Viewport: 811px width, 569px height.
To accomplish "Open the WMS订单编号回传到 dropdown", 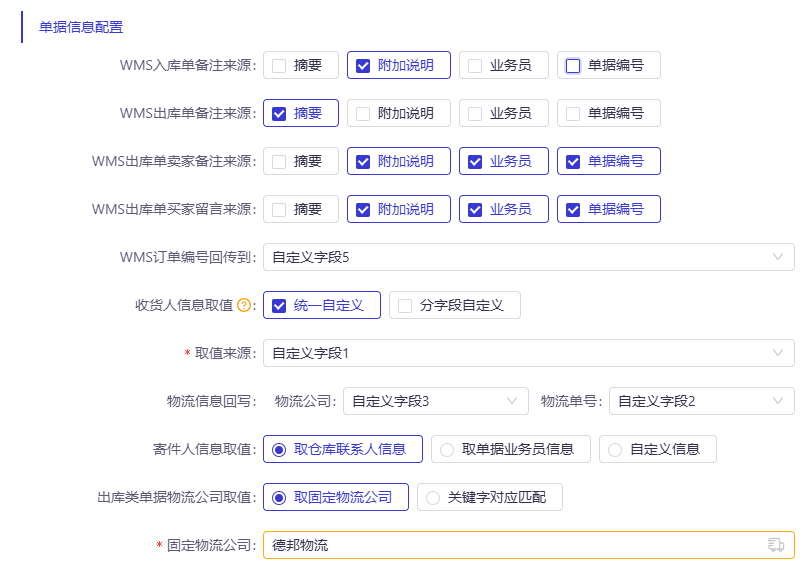I will click(x=529, y=257).
